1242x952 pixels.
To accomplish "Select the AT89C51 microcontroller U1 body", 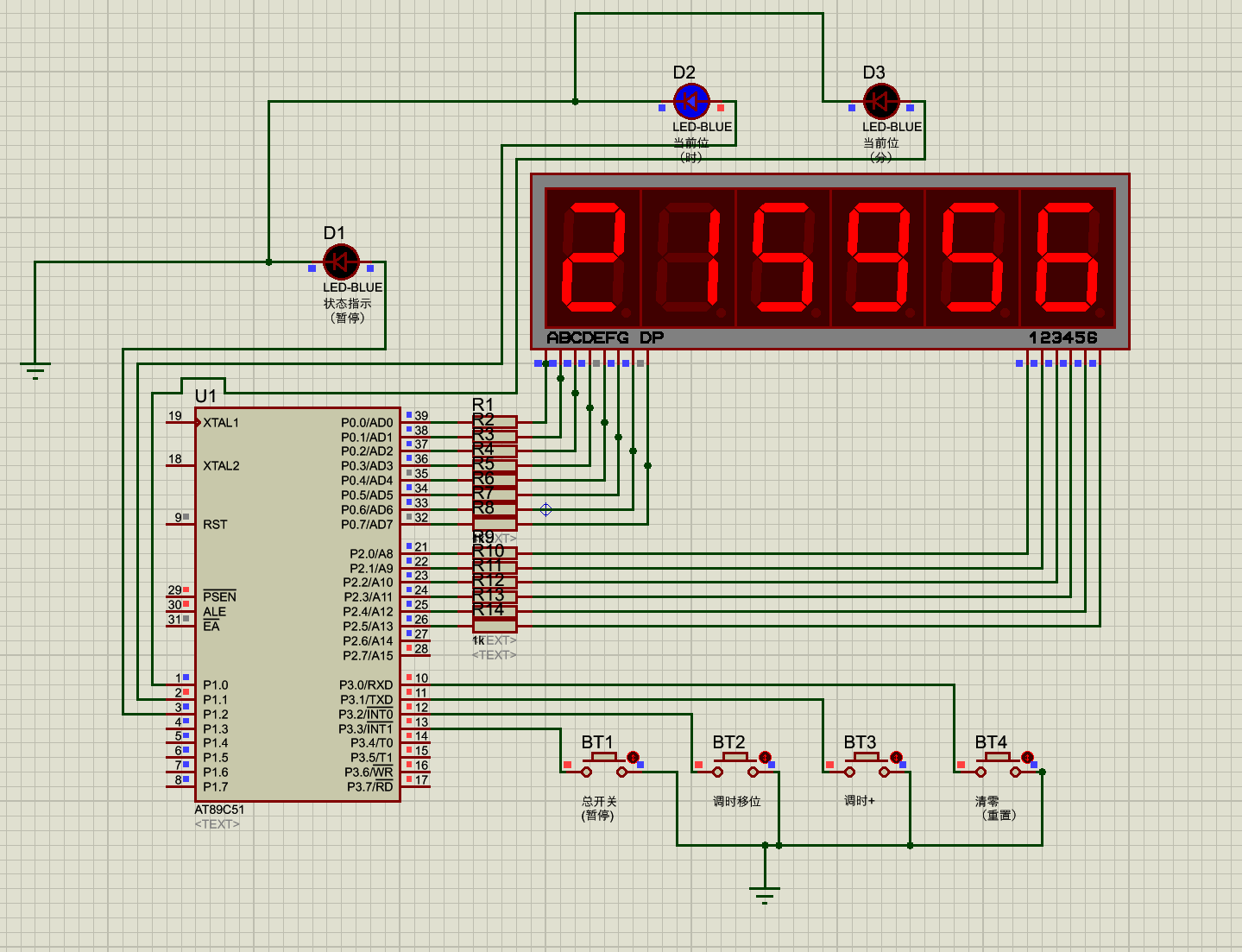I will click(298, 604).
